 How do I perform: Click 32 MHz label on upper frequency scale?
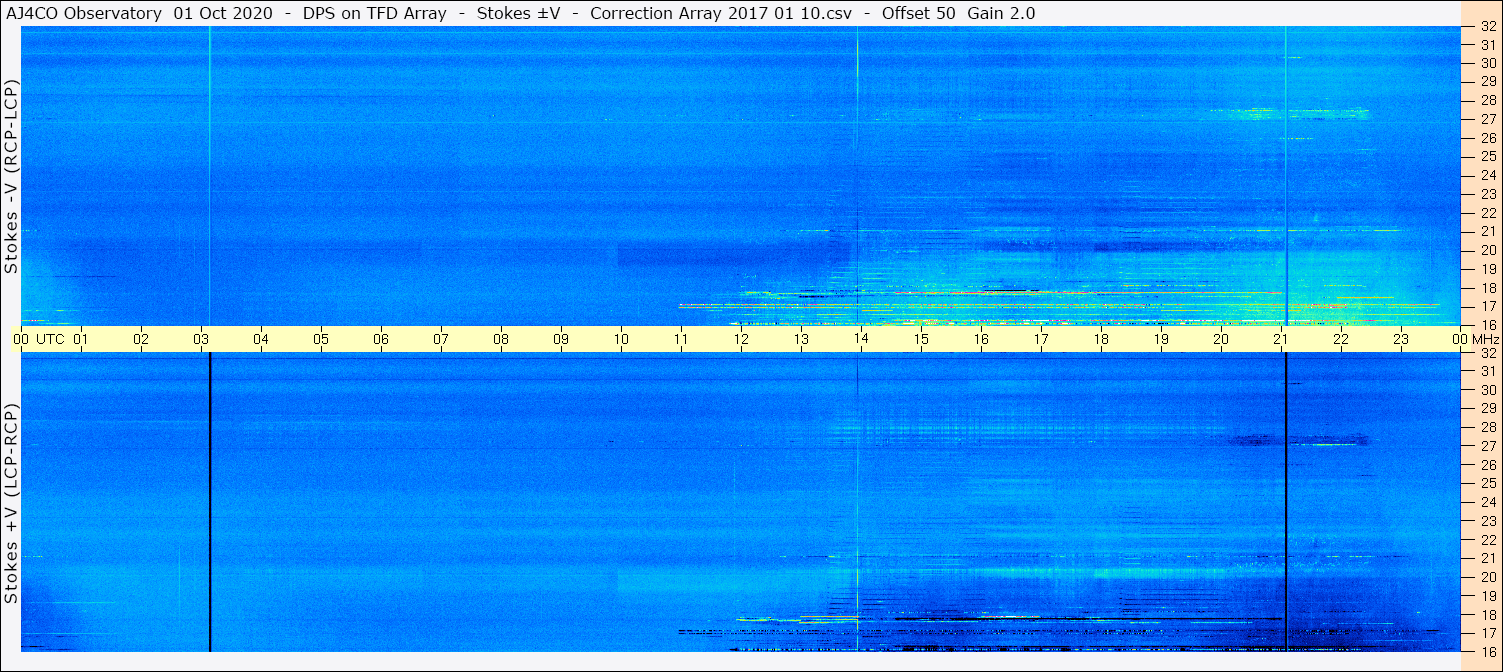tap(1488, 26)
